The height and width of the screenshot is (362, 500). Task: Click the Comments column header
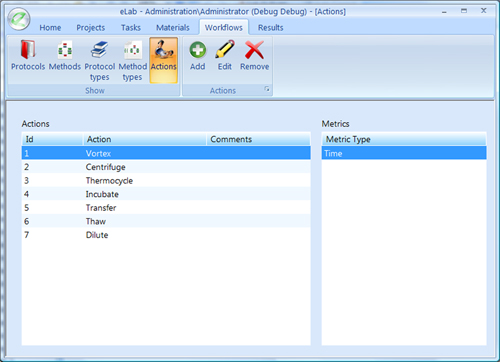259,139
